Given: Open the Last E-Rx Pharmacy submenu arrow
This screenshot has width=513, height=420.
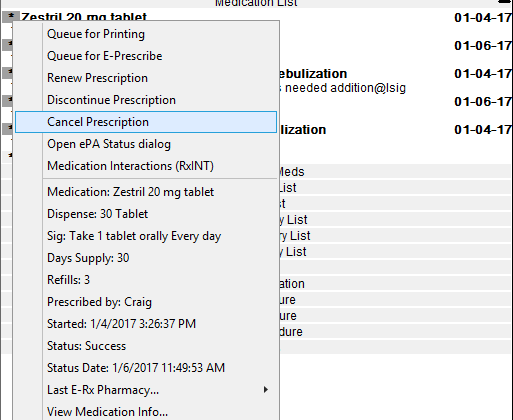Looking at the screenshot, I should 266,390.
